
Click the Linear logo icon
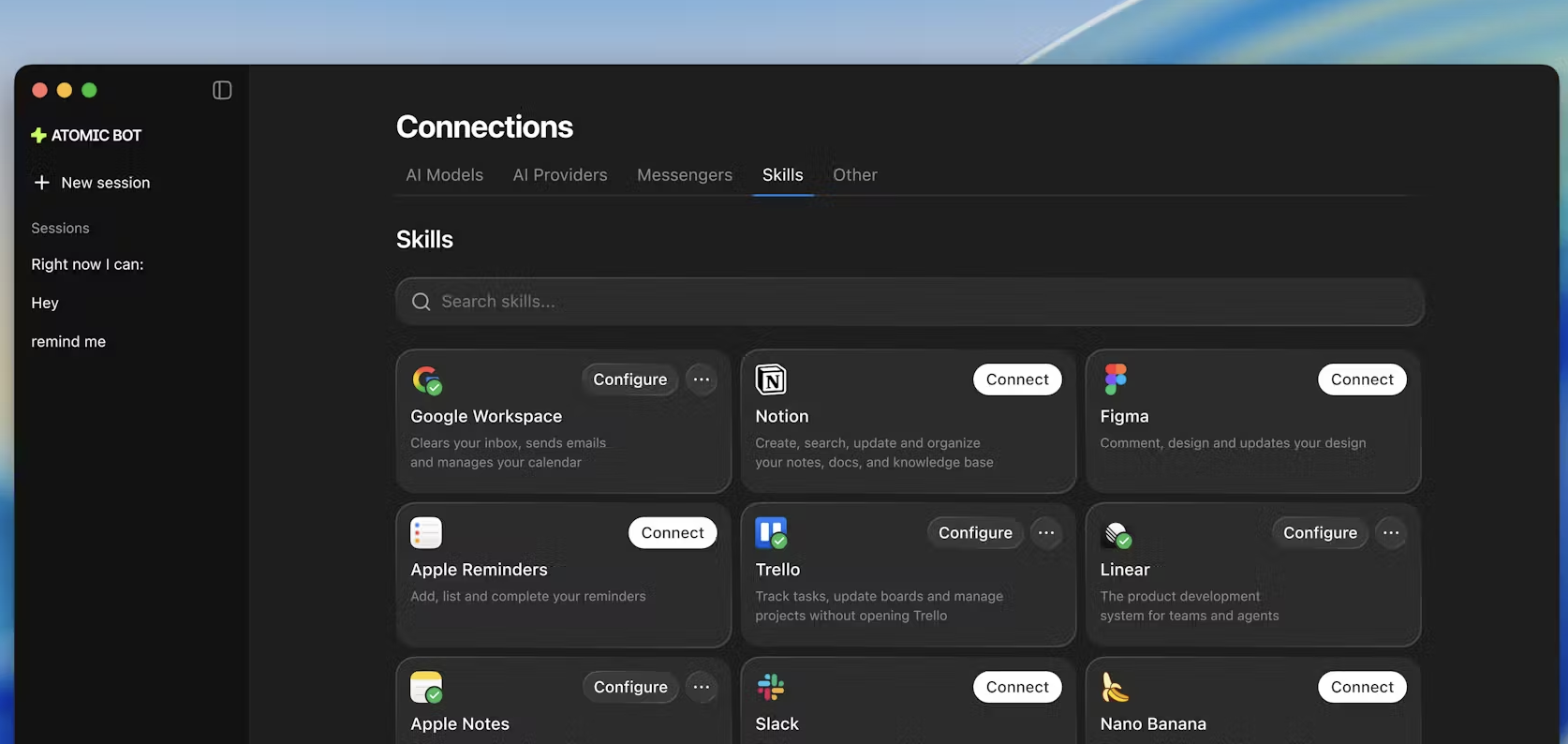click(x=1117, y=534)
